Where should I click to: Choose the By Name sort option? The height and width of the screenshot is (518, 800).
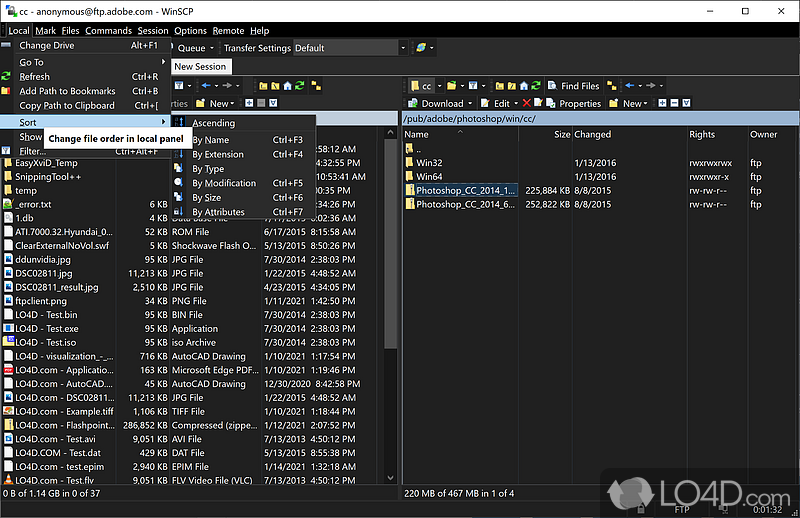click(210, 140)
